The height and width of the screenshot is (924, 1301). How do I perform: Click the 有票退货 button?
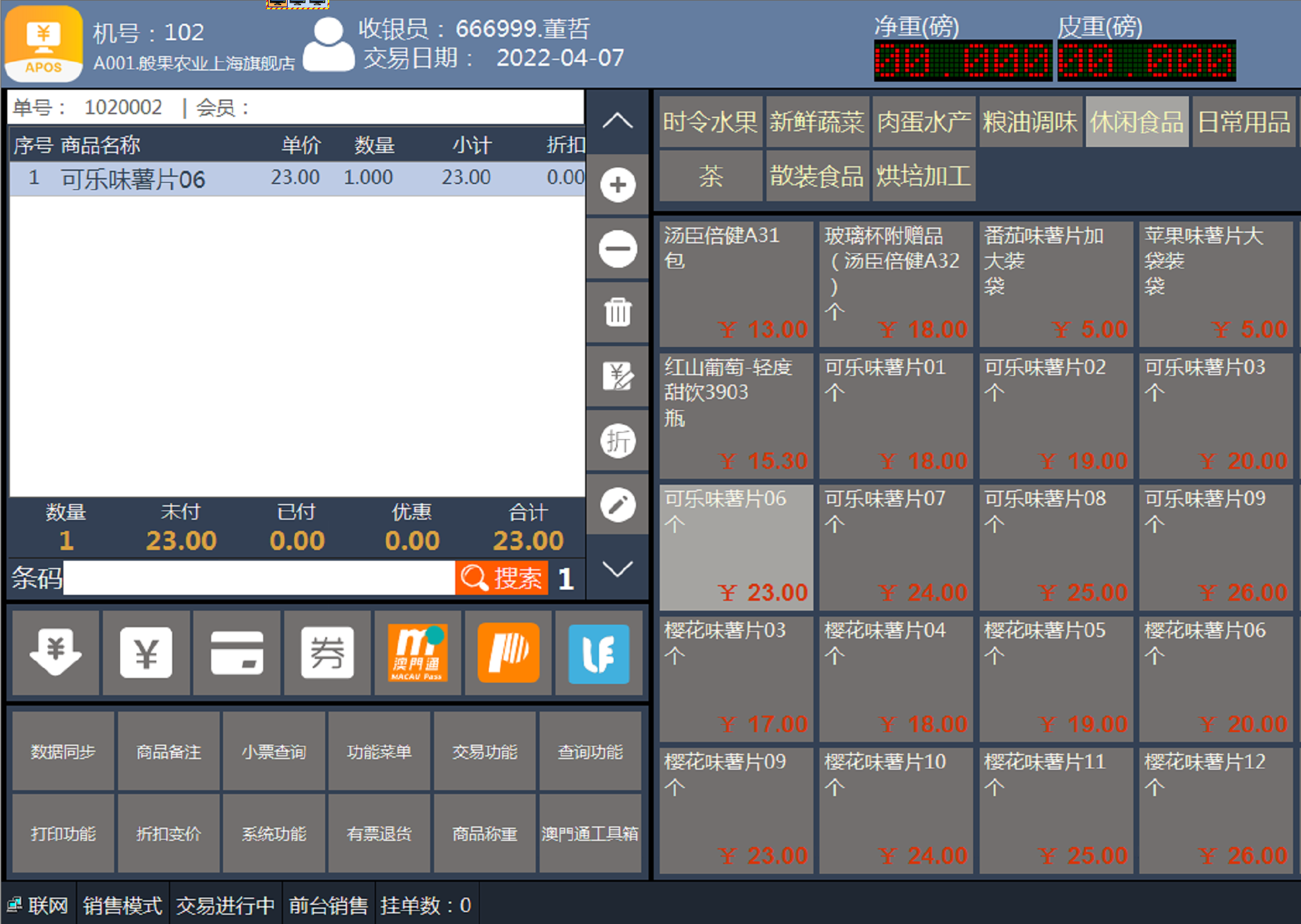tap(379, 834)
